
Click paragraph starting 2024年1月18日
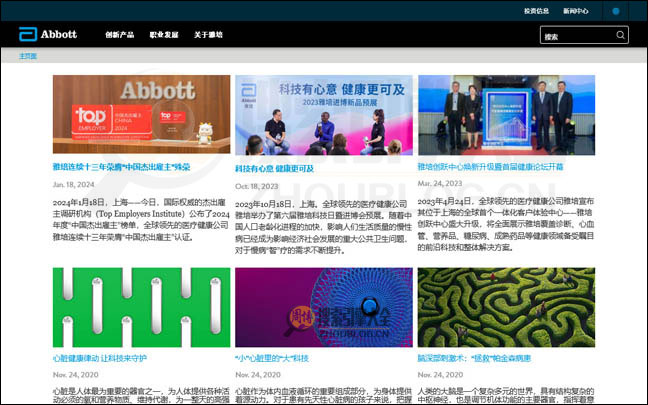pyautogui.click(x=141, y=220)
